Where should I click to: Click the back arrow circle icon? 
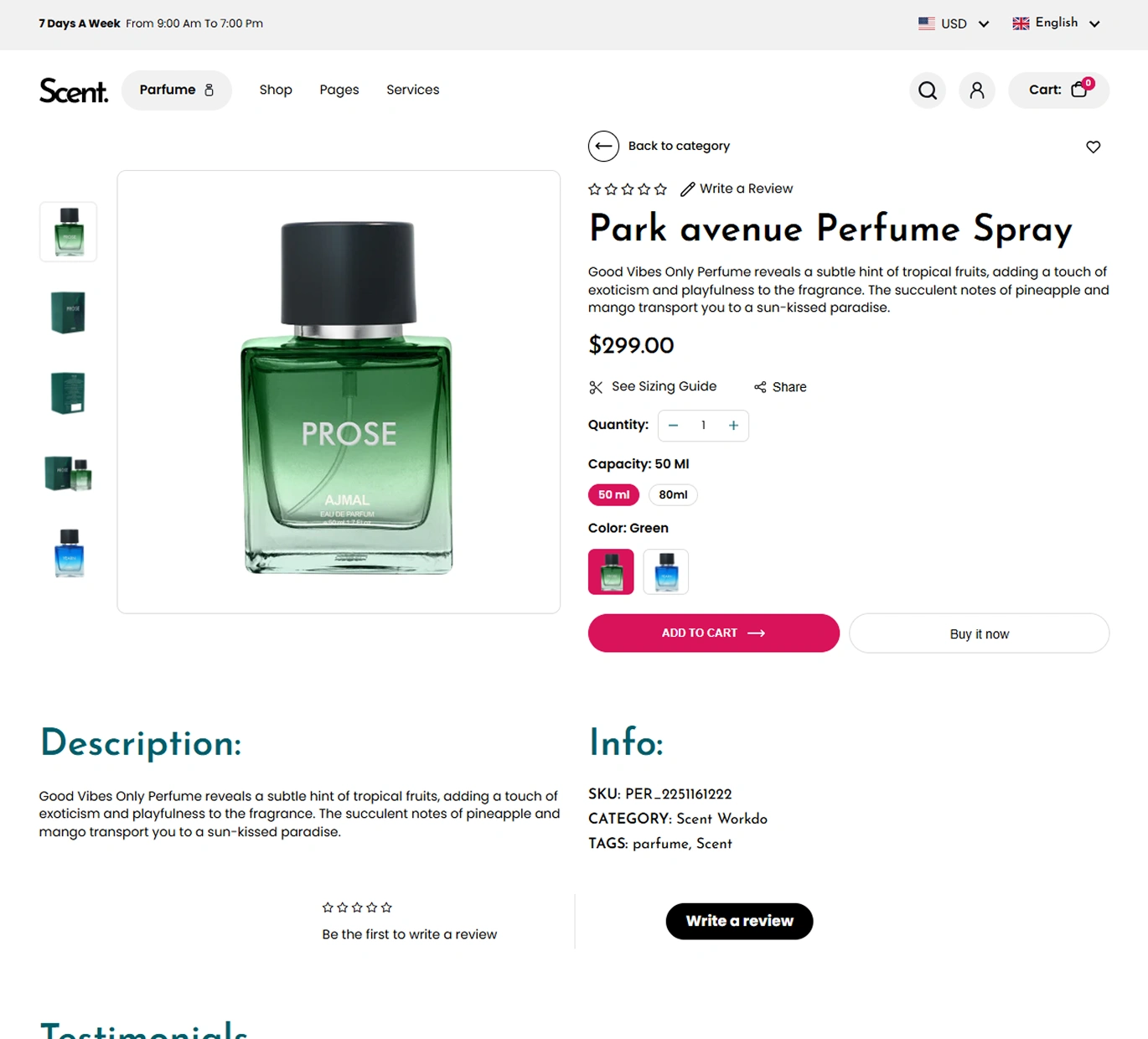click(x=603, y=146)
